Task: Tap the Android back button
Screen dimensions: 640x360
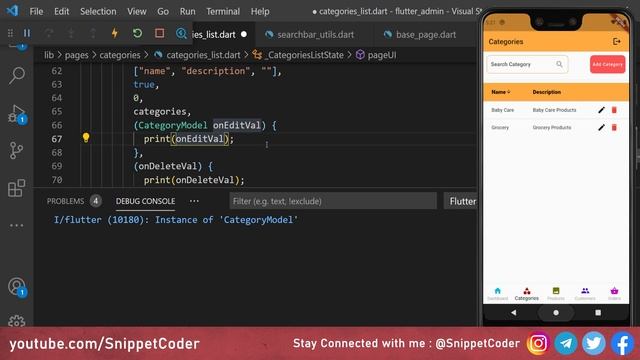Action: click(513, 313)
